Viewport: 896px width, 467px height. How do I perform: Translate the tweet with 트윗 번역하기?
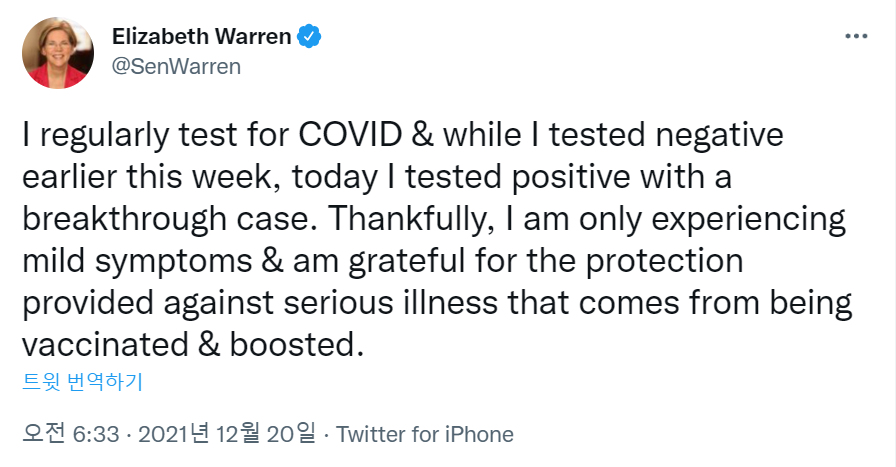pyautogui.click(x=83, y=381)
